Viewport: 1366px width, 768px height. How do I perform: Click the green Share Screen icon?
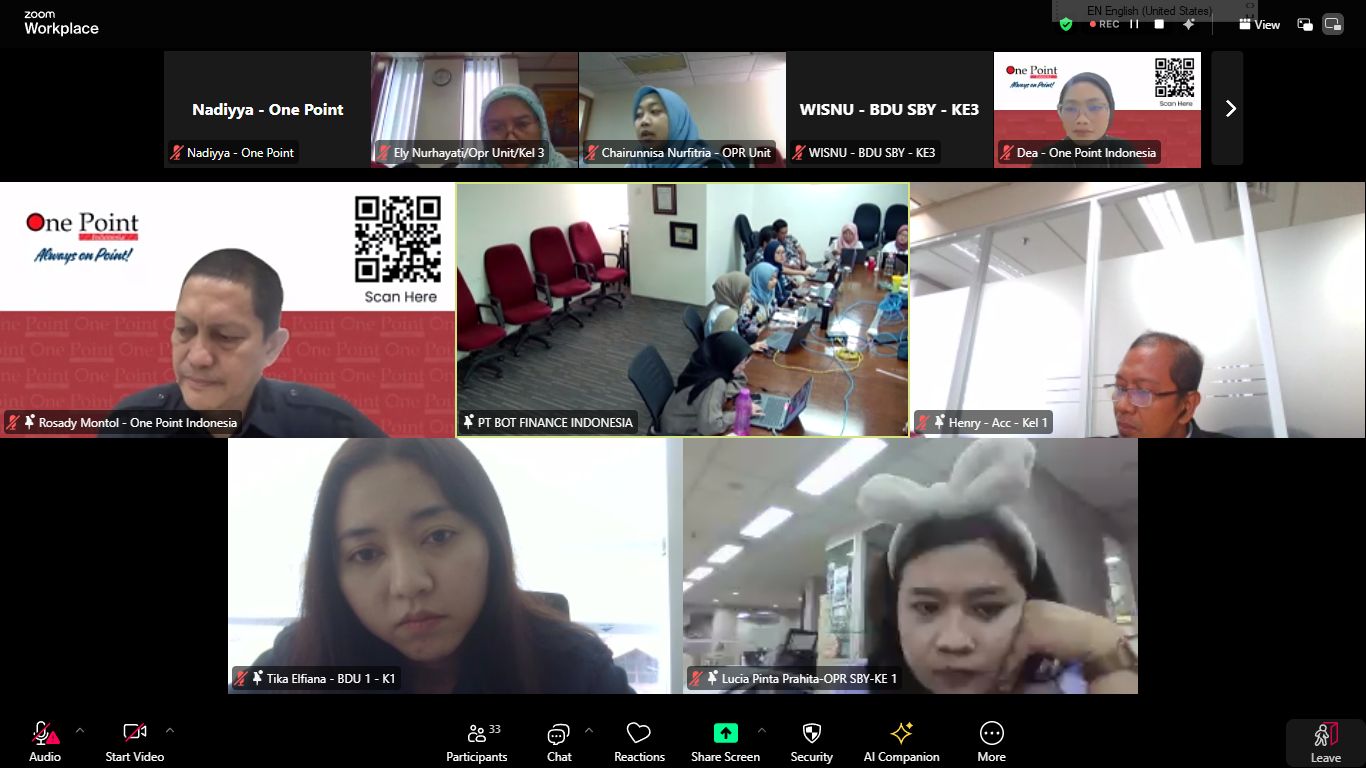725,733
